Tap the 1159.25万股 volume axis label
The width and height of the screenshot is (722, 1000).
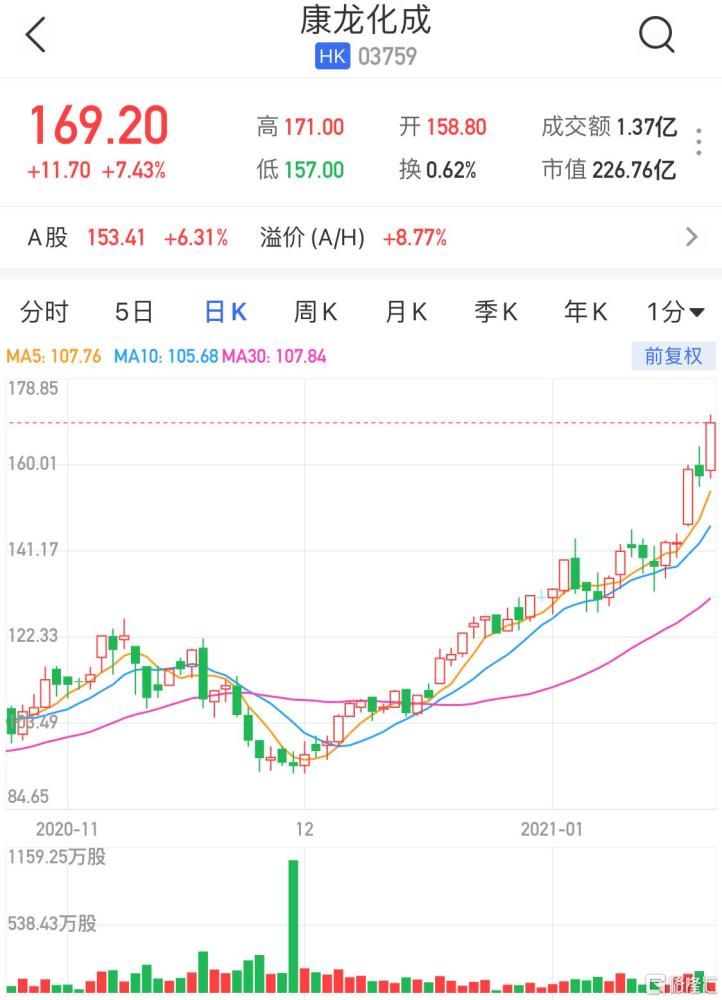click(57, 857)
